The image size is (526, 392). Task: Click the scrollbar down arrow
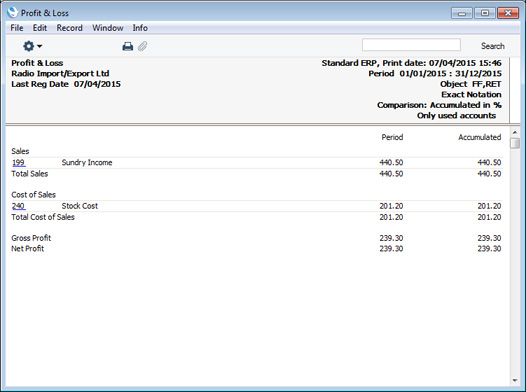[x=515, y=381]
